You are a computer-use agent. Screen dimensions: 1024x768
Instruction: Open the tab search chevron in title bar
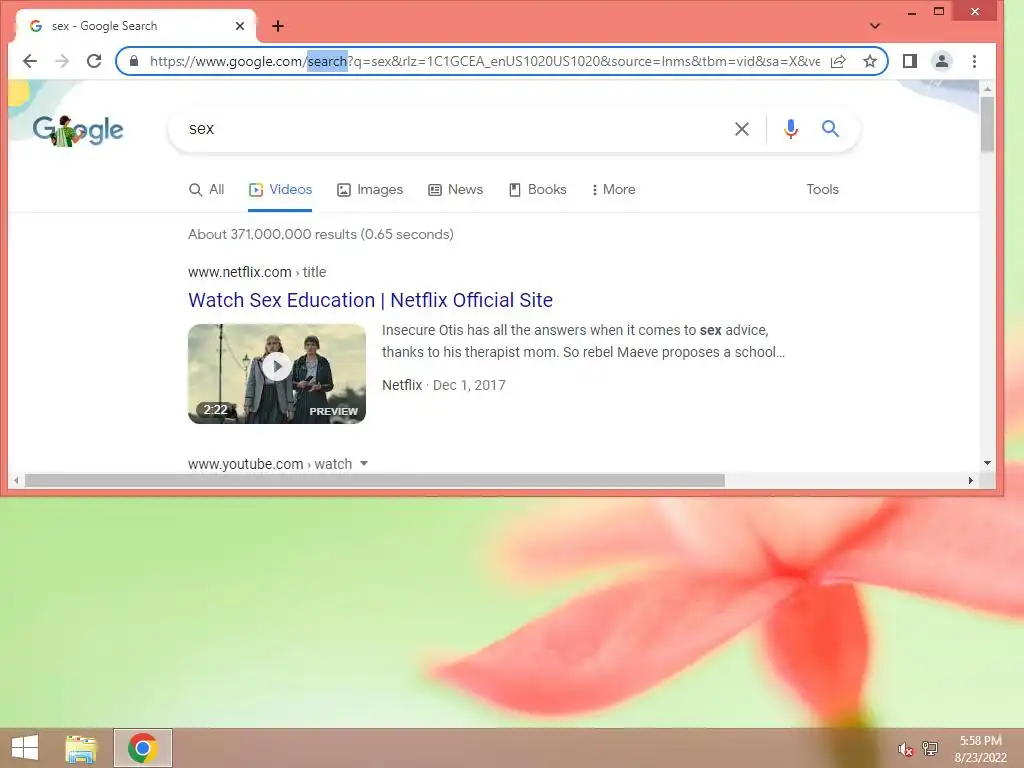click(875, 26)
